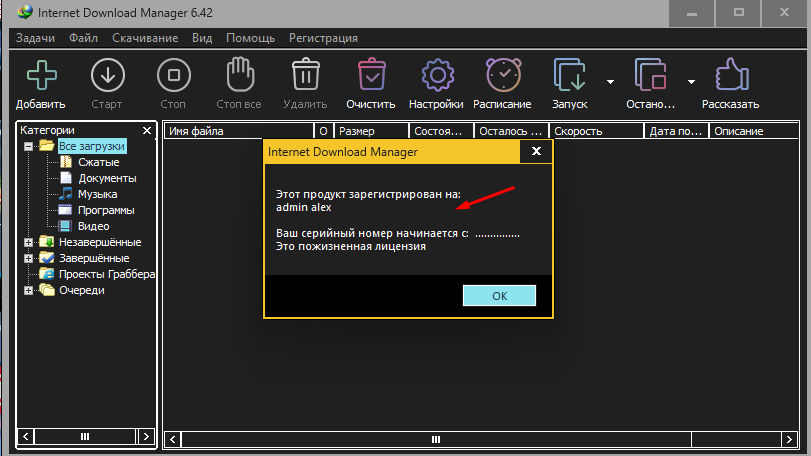The width and height of the screenshot is (811, 456).
Task: Open the Остановить queue dropdown arrow
Action: pyautogui.click(x=692, y=82)
